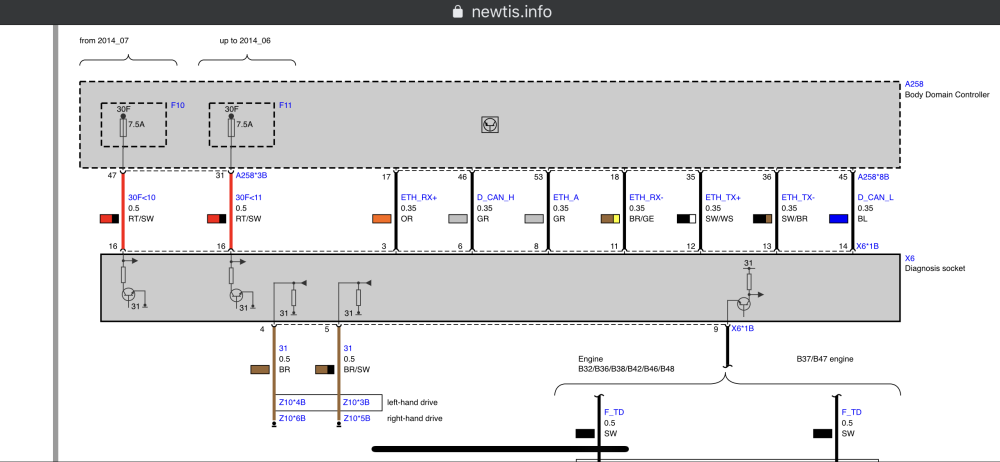Click the resistor symbol above pin 5
The width and height of the screenshot is (1000, 462).
pos(358,297)
